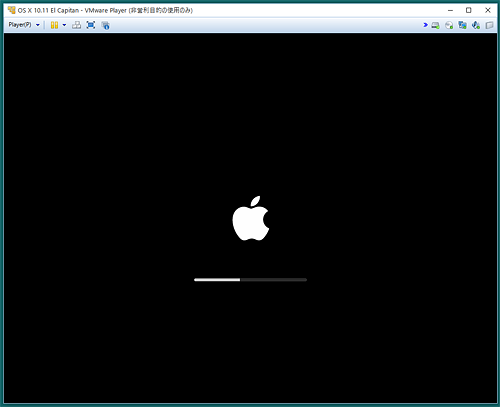
Task: Click the network adapter device icon
Action: point(462,25)
